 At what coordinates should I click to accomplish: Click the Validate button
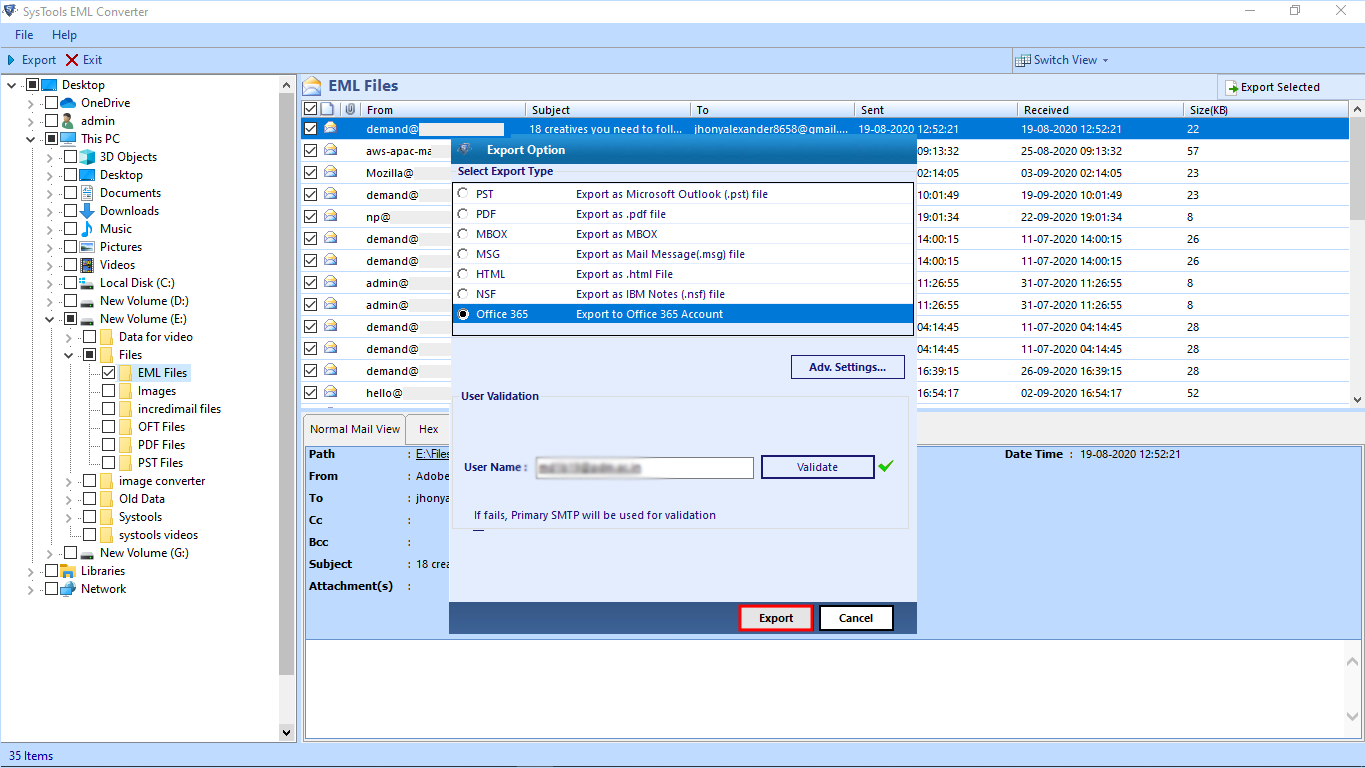coord(817,467)
